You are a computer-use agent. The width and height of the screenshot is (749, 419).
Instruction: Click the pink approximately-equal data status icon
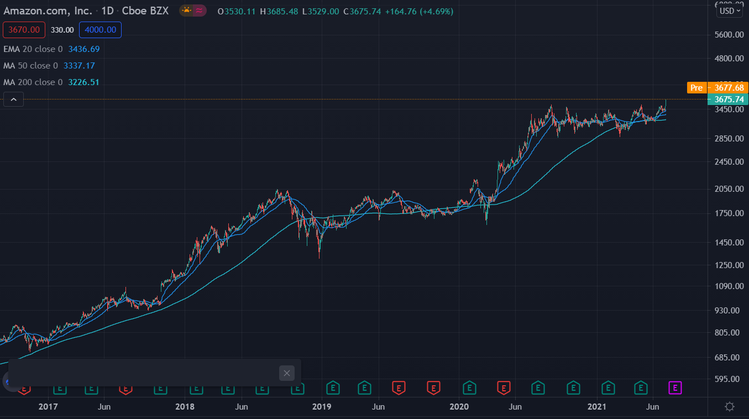(199, 11)
